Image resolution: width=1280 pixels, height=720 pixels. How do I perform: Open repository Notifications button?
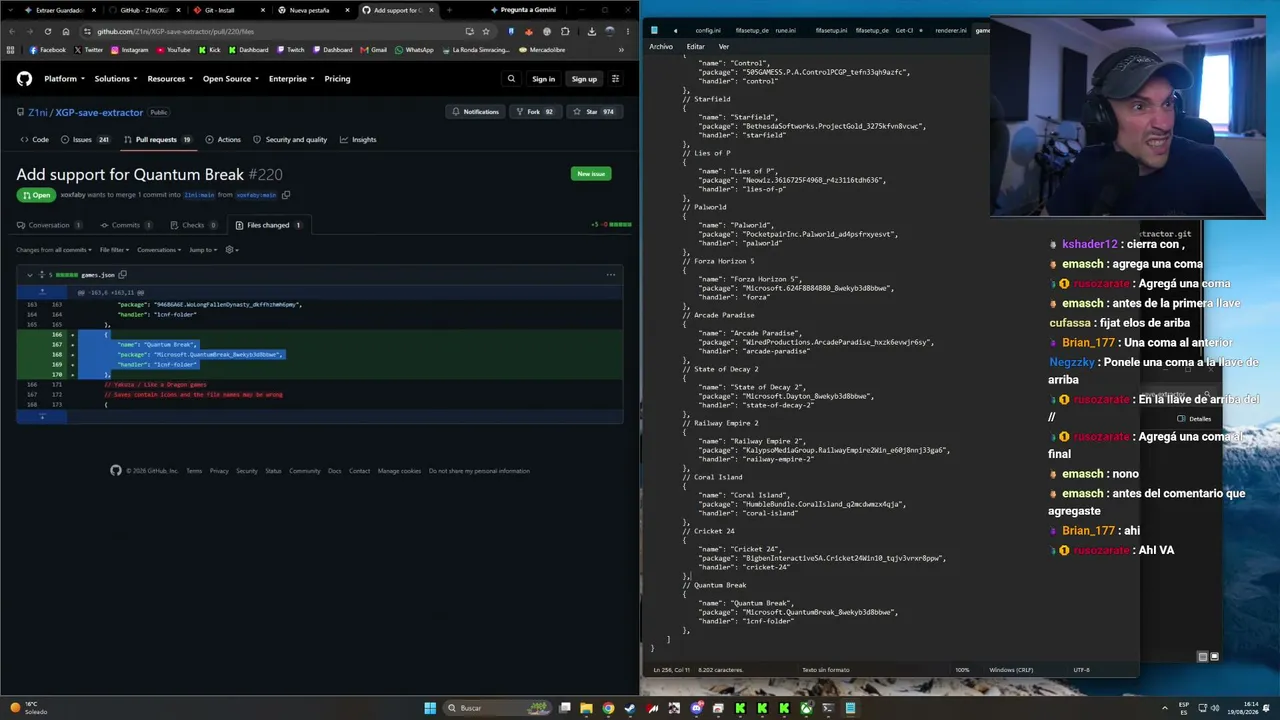click(x=475, y=112)
